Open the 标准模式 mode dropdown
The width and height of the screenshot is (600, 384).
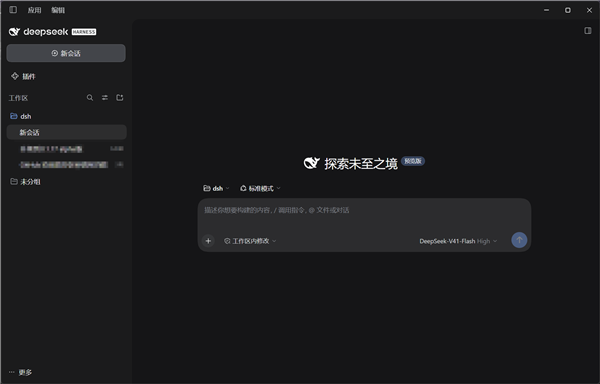coord(260,188)
